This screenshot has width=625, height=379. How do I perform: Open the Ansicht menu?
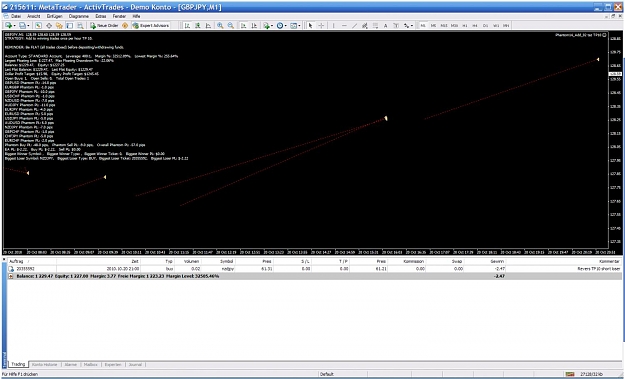33,16
